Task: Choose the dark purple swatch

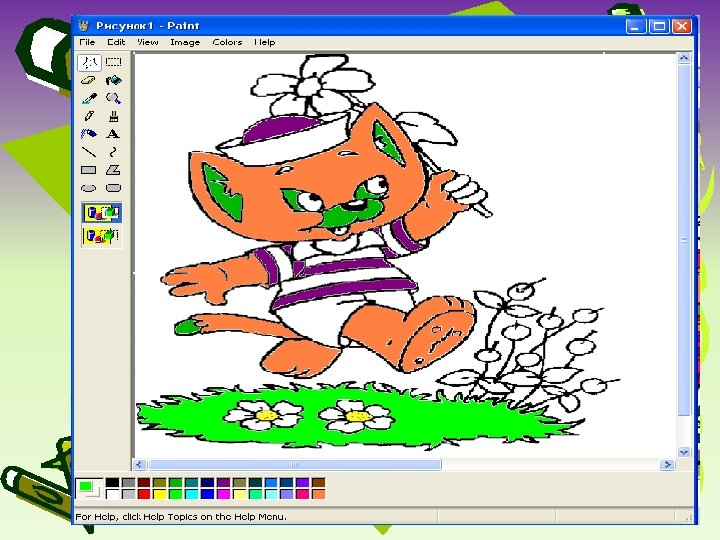Action: (223, 482)
